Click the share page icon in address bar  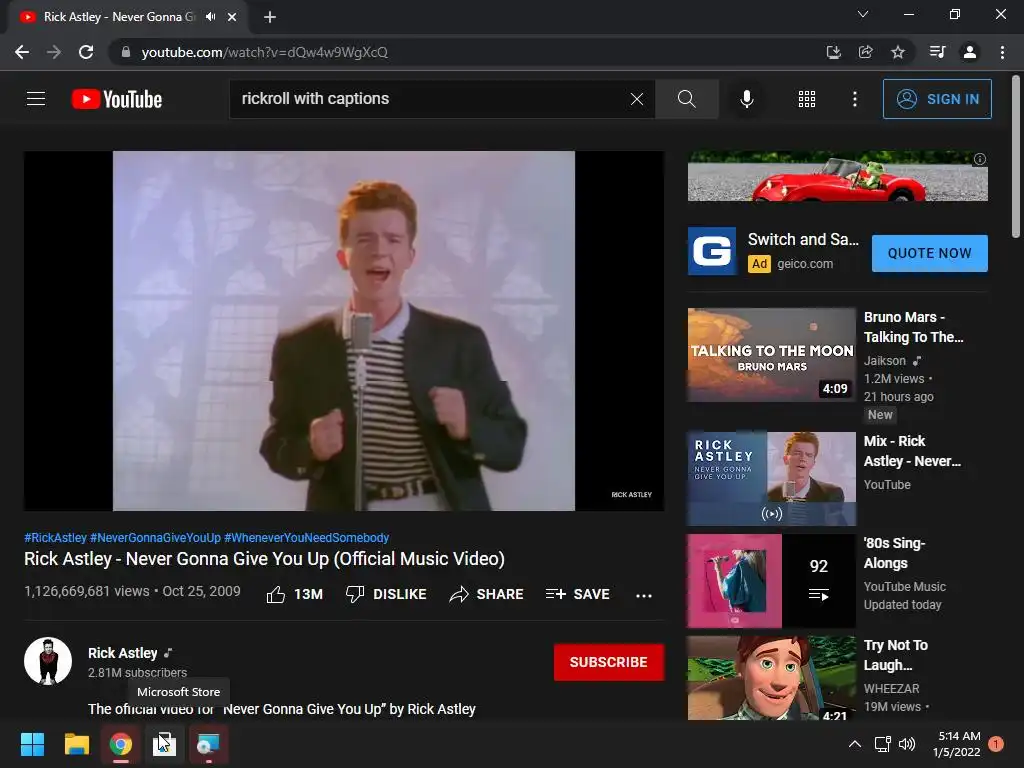click(x=865, y=52)
